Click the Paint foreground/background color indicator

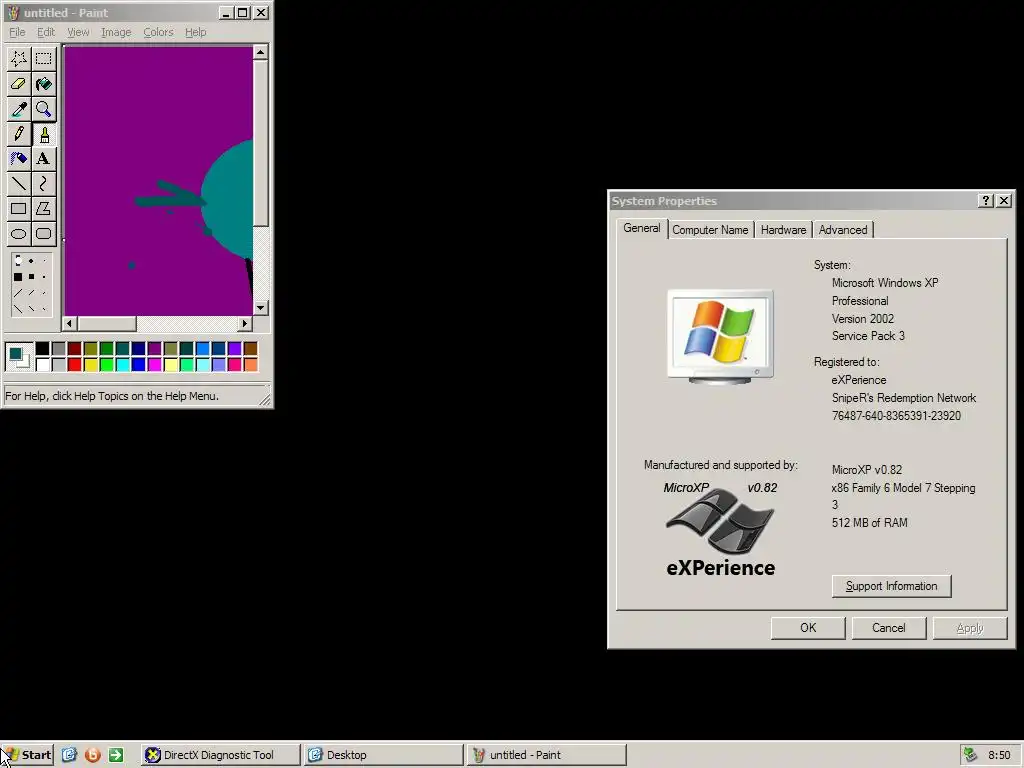click(18, 357)
